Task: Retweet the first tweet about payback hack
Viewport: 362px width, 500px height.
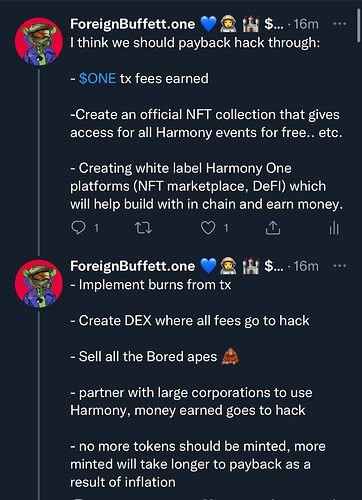Action: point(143,228)
